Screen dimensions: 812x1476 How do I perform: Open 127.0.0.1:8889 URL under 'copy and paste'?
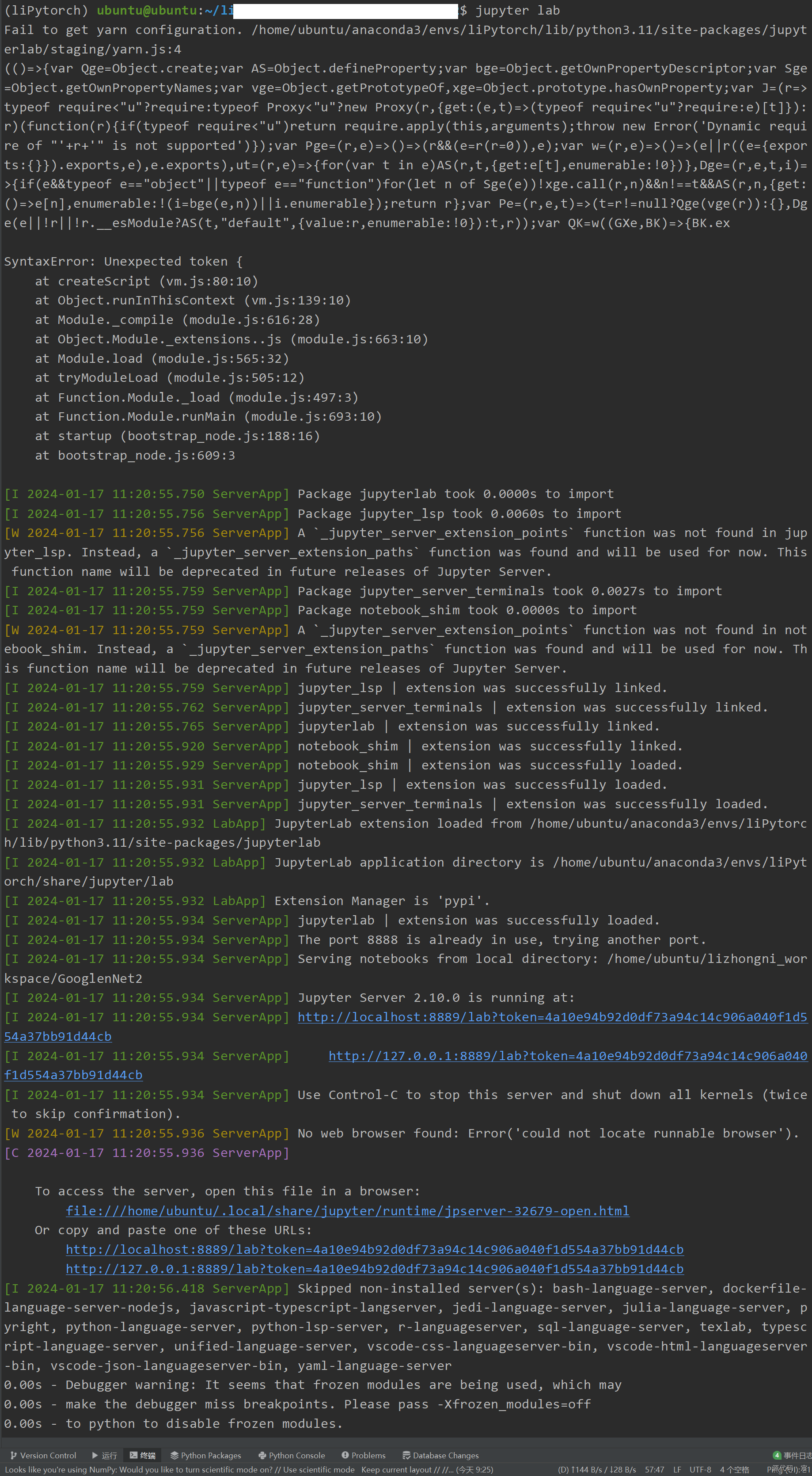[375, 1269]
